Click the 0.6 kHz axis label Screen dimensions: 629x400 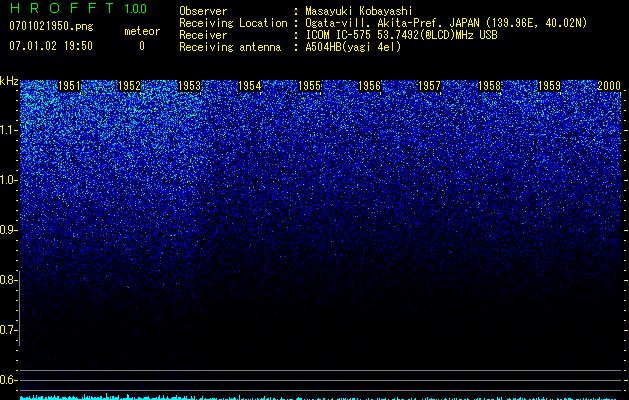(x=8, y=380)
